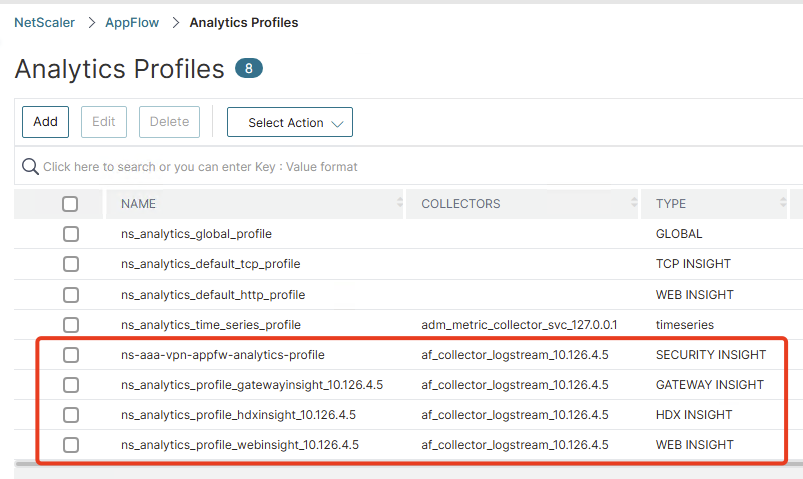
Task: Check the ns_analytics_global_profile row checkbox
Action: pyautogui.click(x=71, y=234)
